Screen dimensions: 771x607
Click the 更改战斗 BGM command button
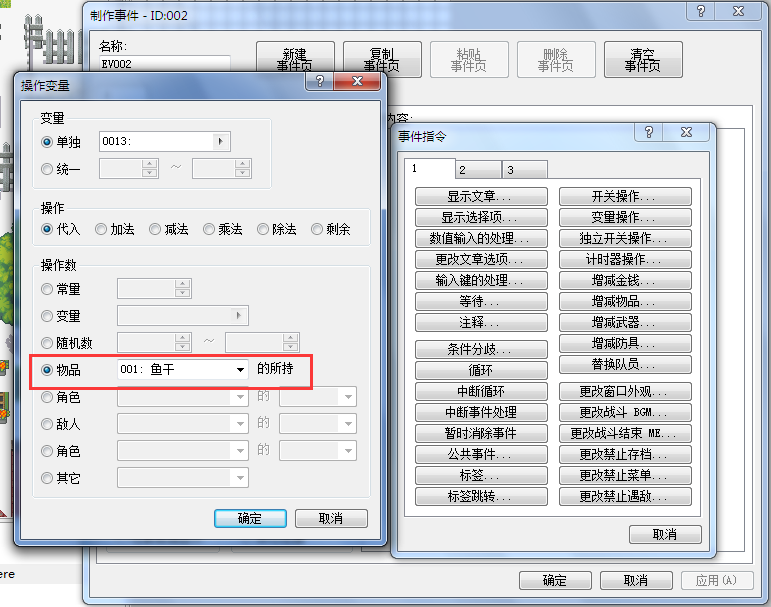(x=625, y=412)
